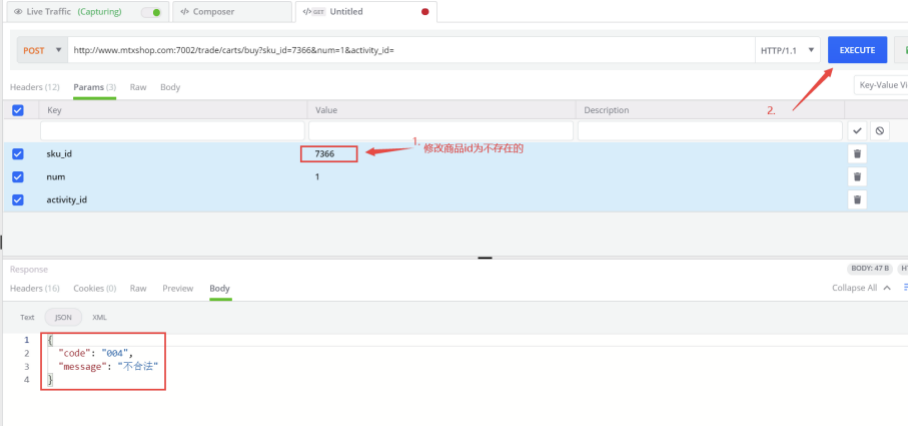Open the request Headers (12) tab
The height and width of the screenshot is (428, 908).
34,87
